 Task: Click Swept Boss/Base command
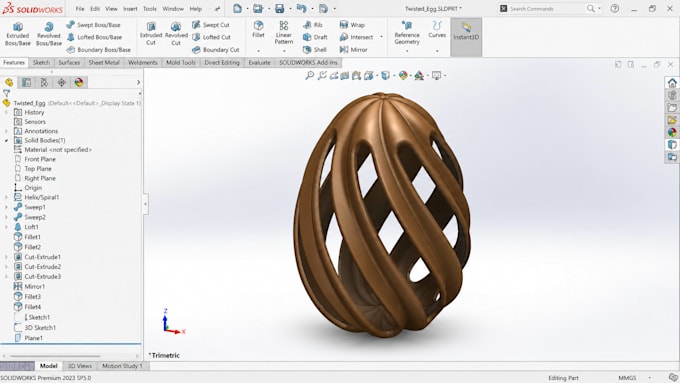click(x=93, y=25)
